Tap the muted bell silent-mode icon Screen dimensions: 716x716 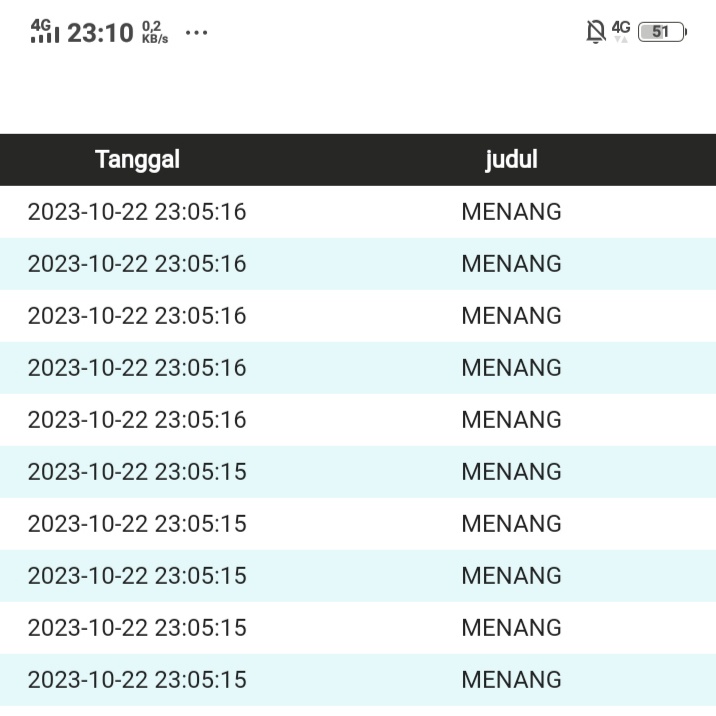[595, 32]
